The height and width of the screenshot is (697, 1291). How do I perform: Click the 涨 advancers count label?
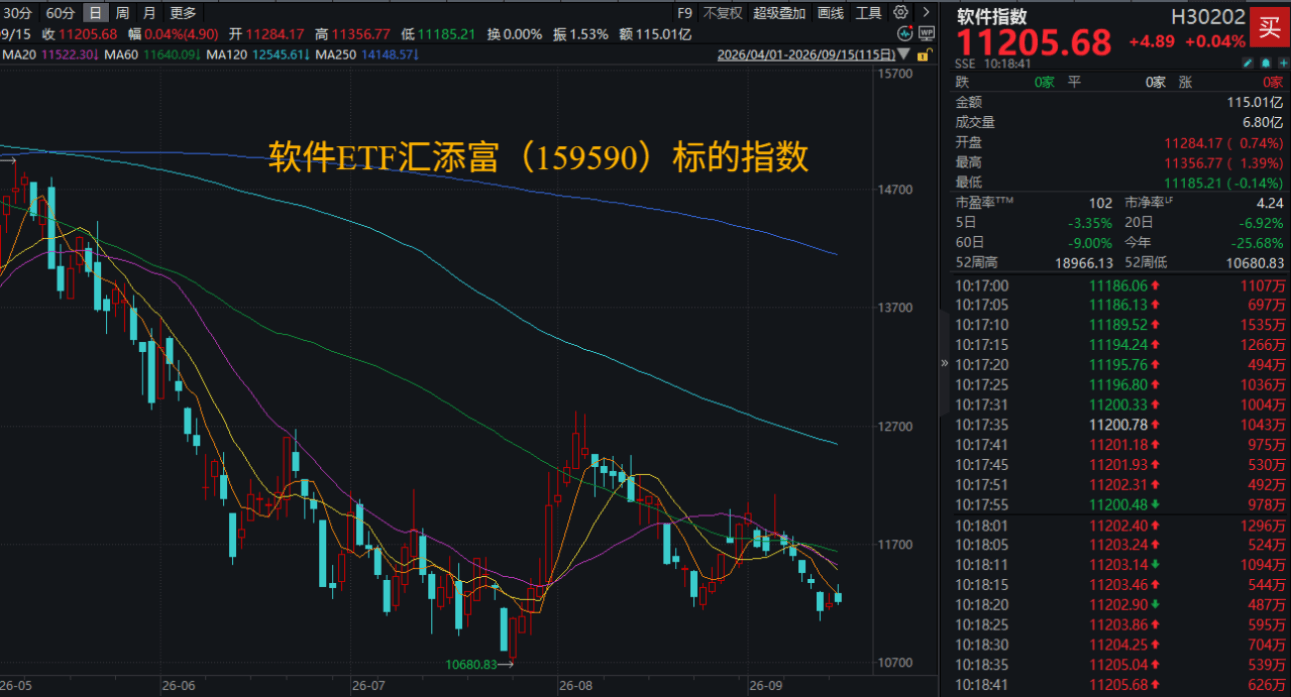click(x=1187, y=82)
